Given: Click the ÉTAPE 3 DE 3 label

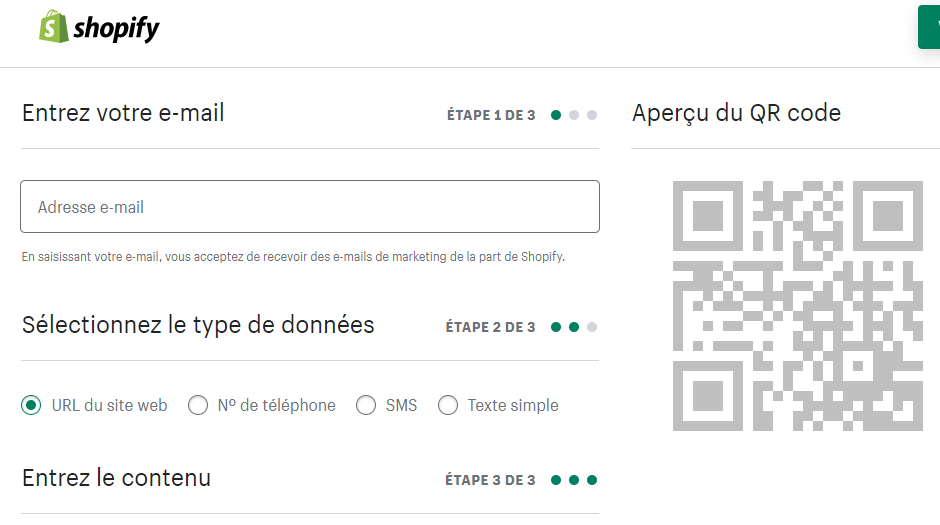Looking at the screenshot, I should click(x=490, y=480).
